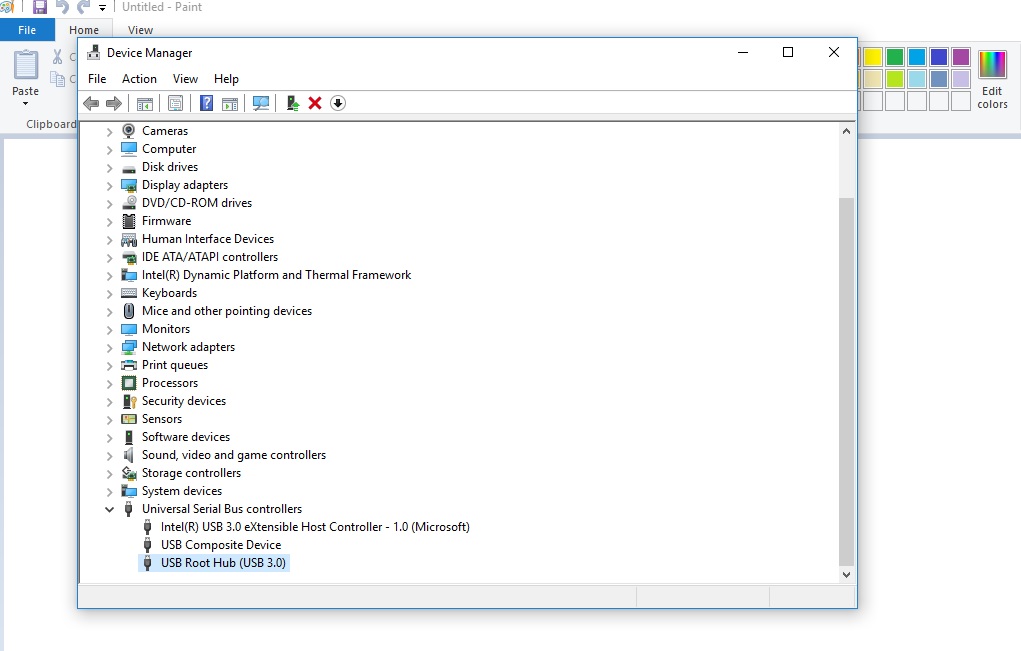
Task: Click the Security devices category icon
Action: [x=129, y=401]
